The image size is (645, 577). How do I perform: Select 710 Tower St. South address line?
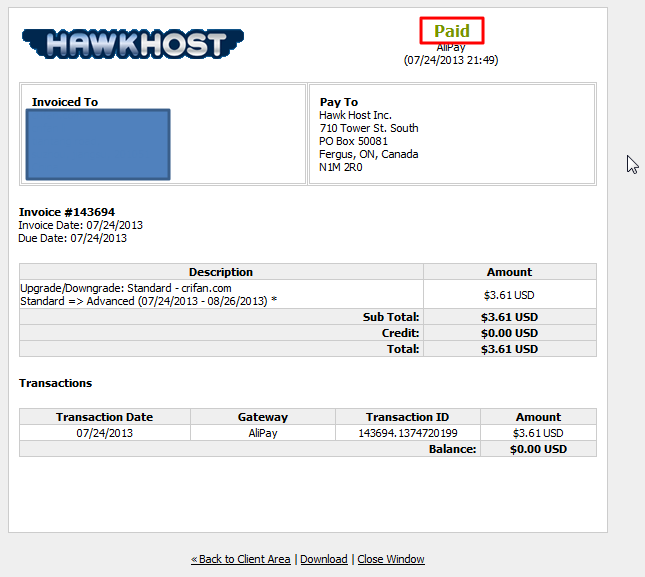369,128
